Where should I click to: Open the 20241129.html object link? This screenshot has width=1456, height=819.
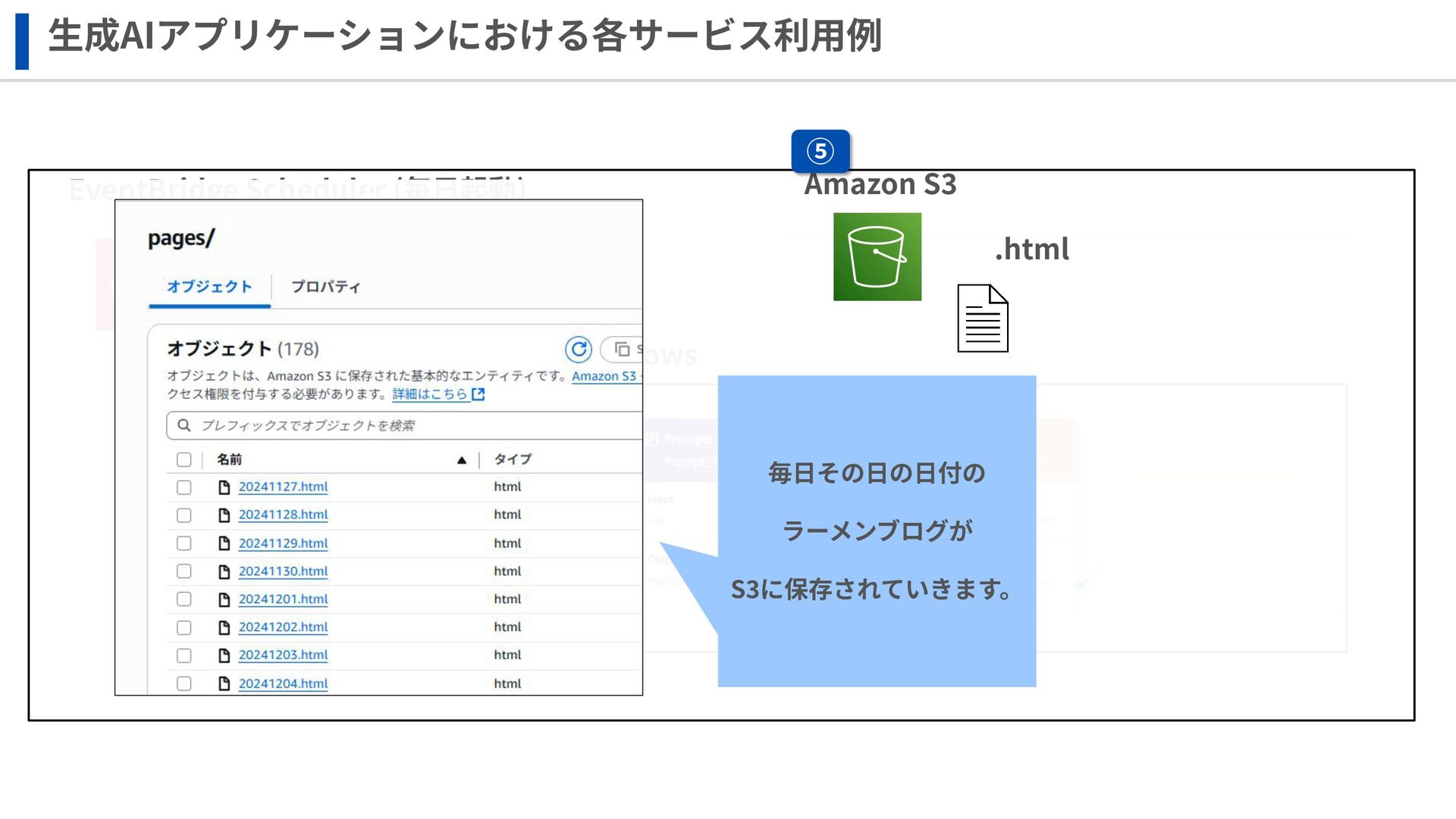point(283,544)
